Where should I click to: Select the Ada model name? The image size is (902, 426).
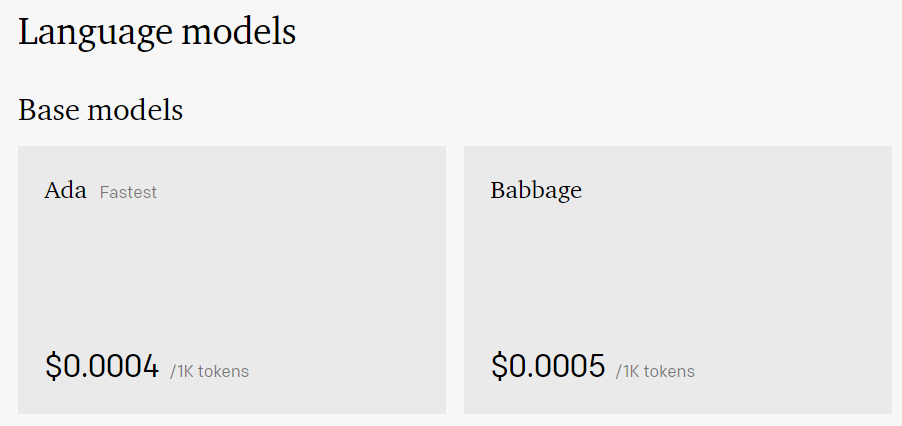[65, 190]
